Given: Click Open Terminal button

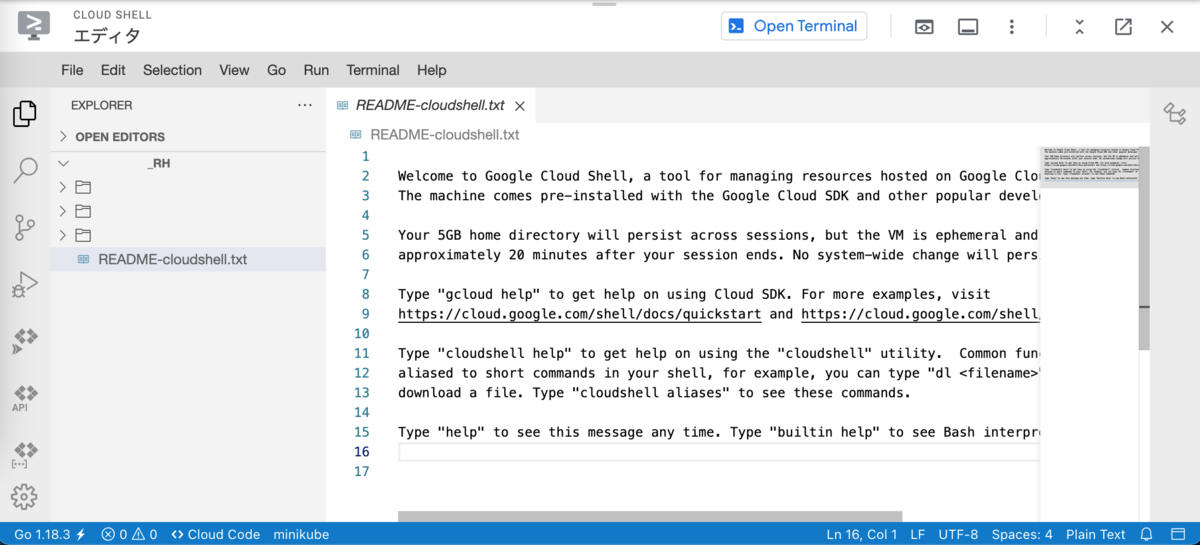Looking at the screenshot, I should (x=794, y=26).
